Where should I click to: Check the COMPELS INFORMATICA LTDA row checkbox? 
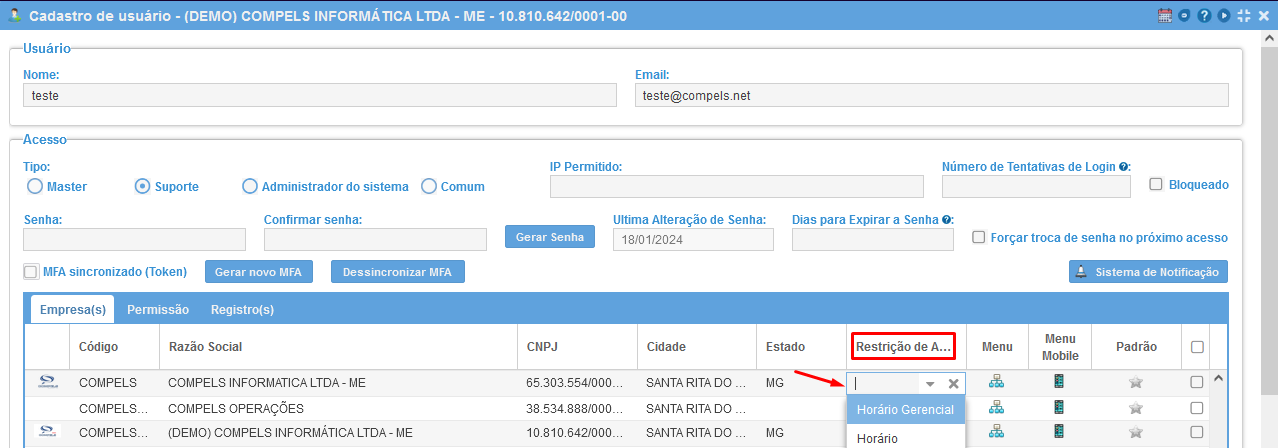1197,382
